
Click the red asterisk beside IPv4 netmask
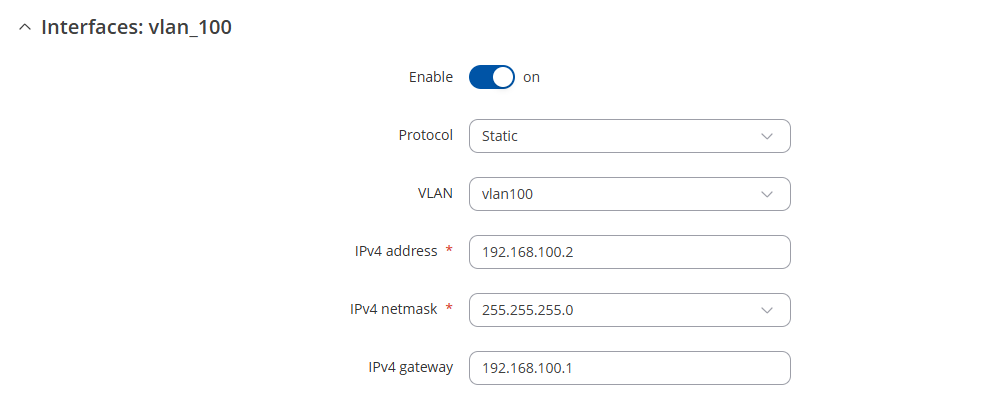point(448,308)
